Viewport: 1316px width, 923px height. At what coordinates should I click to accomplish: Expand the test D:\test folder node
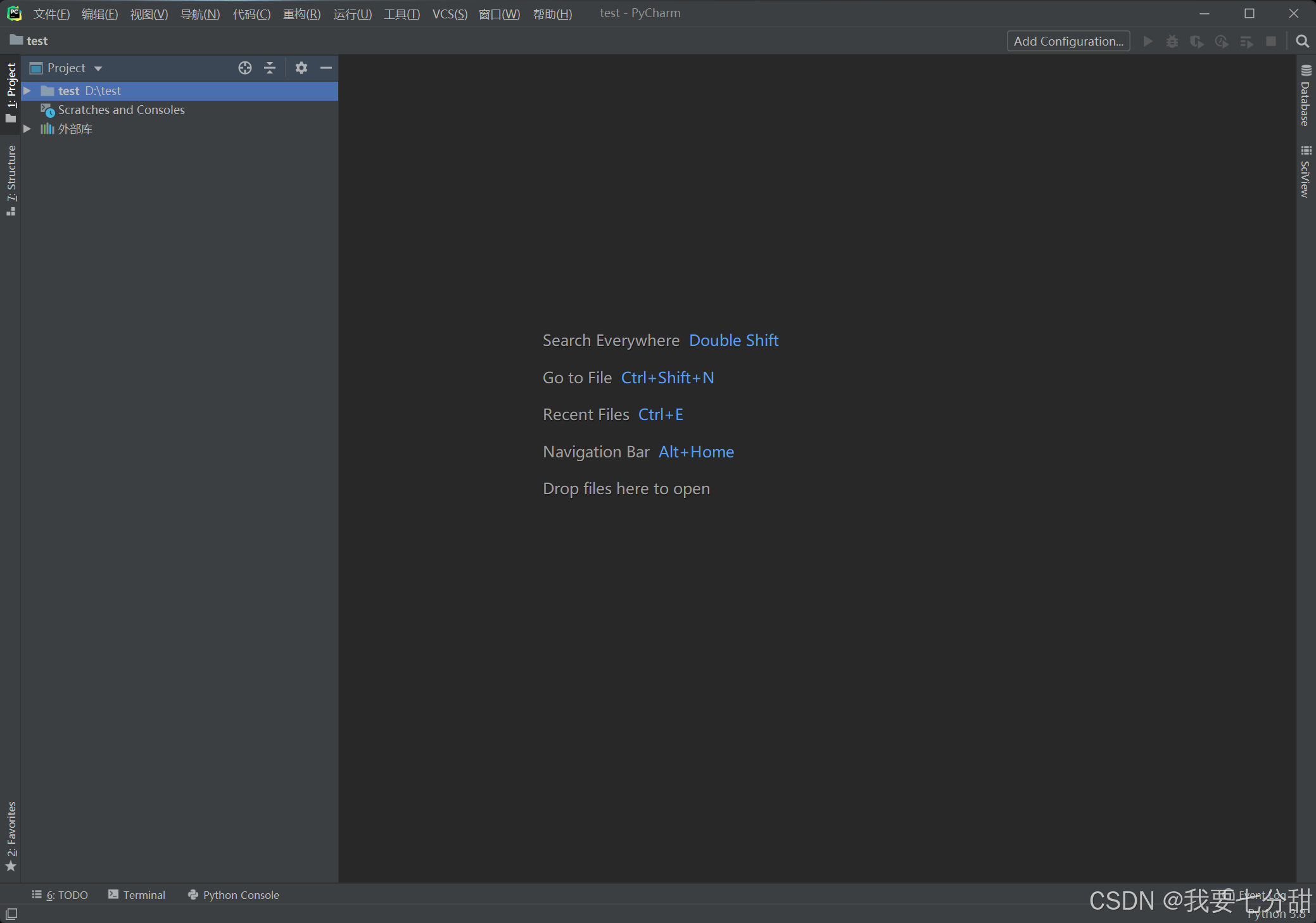pyautogui.click(x=27, y=91)
